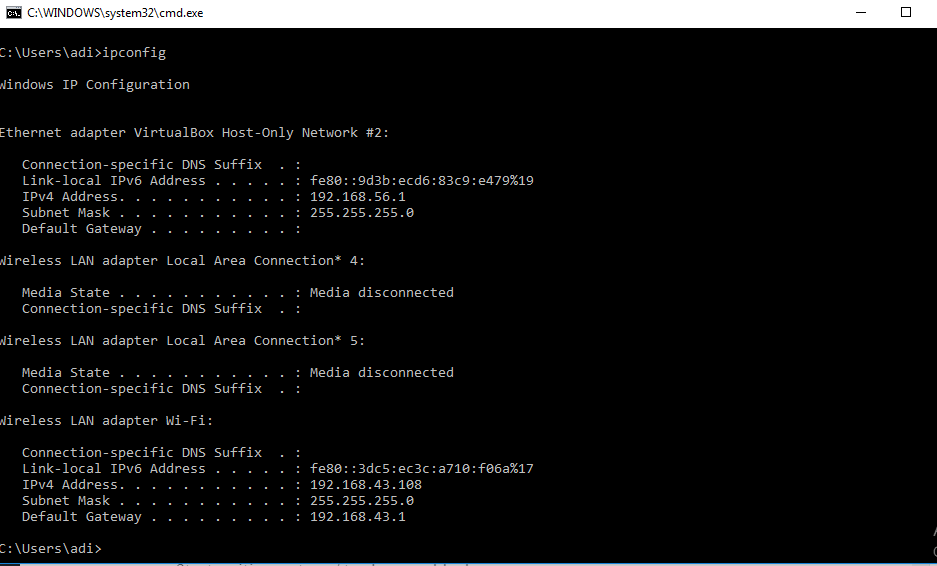Click the VirtualBox adapter's subnet mask value
Viewport: 937px width, 566px height.
[x=361, y=213]
